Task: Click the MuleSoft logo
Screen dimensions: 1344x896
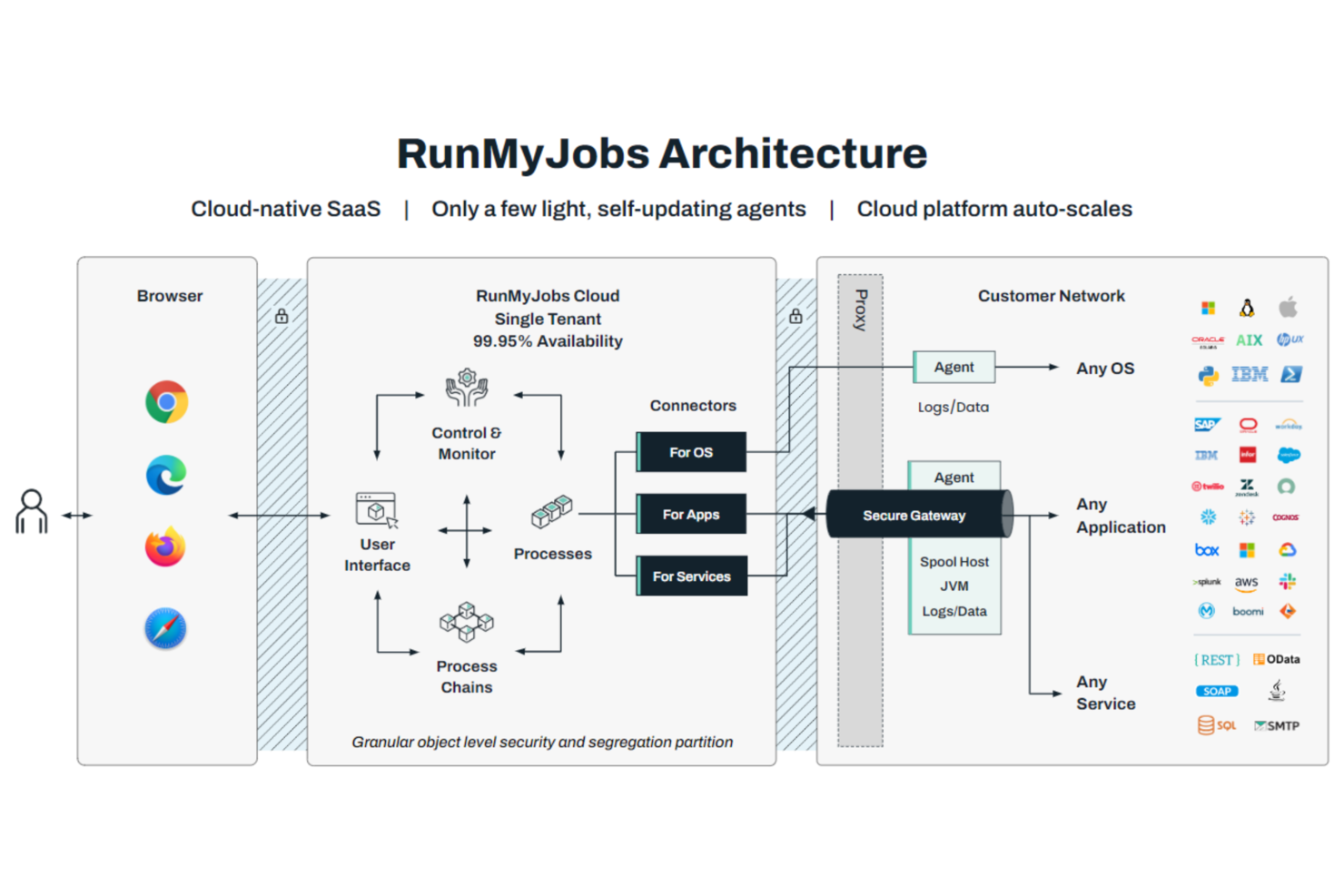Action: (1207, 611)
